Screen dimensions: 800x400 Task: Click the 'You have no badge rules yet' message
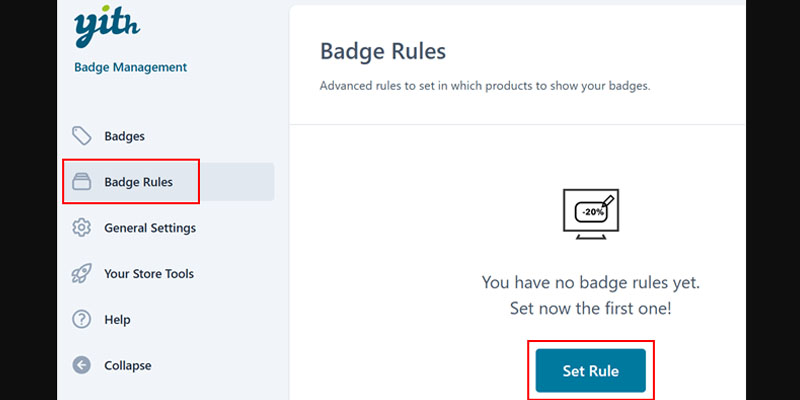tap(591, 282)
